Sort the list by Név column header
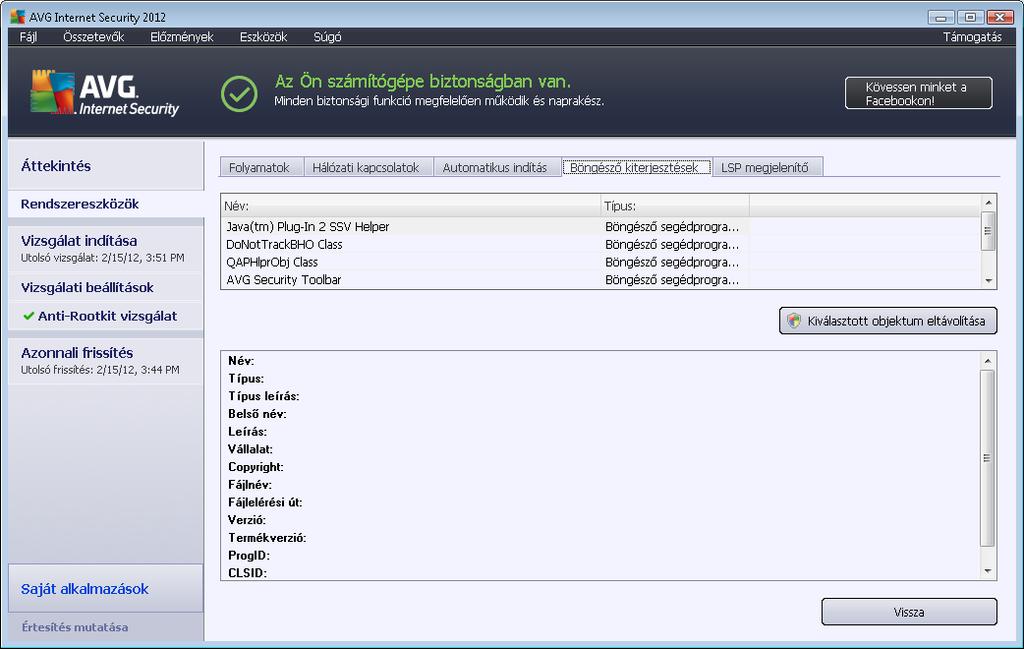1024x649 pixels. pos(410,206)
